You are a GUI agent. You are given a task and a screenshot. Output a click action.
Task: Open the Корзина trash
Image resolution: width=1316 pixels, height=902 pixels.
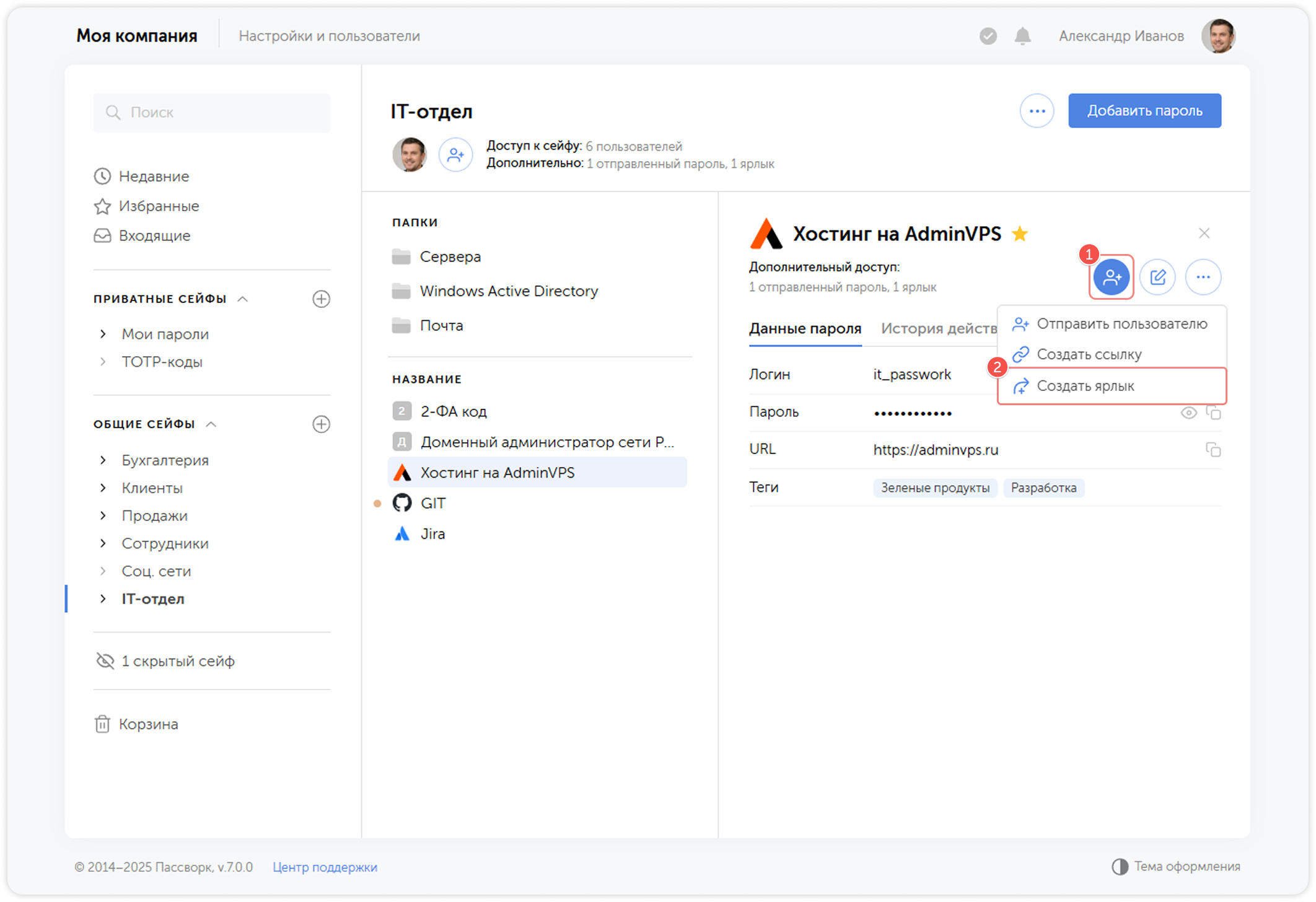(x=137, y=724)
